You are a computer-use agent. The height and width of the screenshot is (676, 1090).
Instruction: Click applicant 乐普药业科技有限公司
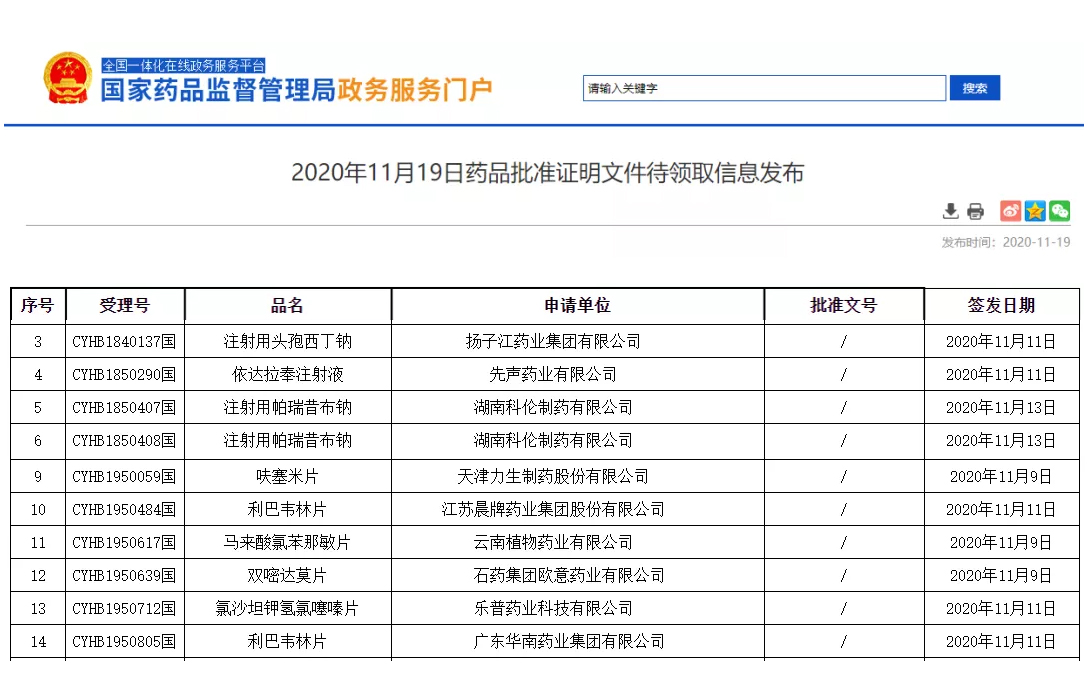553,609
